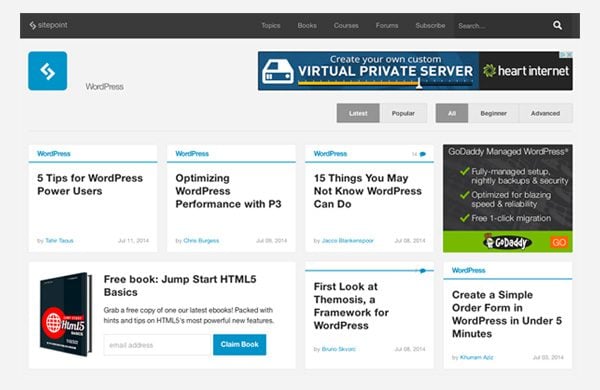Click the GO button in GoDaddy ad
600x390 pixels.
click(559, 242)
